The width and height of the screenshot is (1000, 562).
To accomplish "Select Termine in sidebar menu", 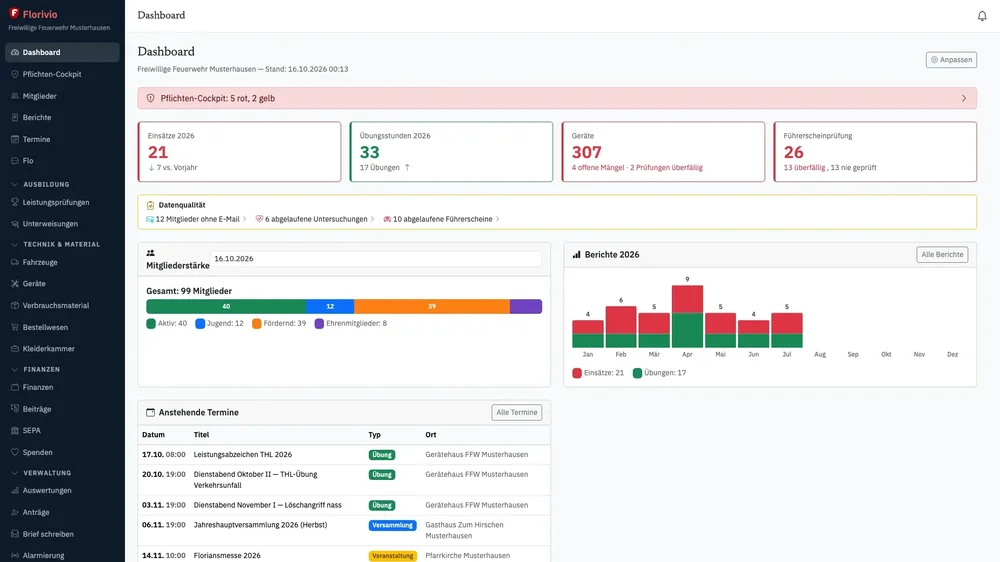I will point(62,139).
